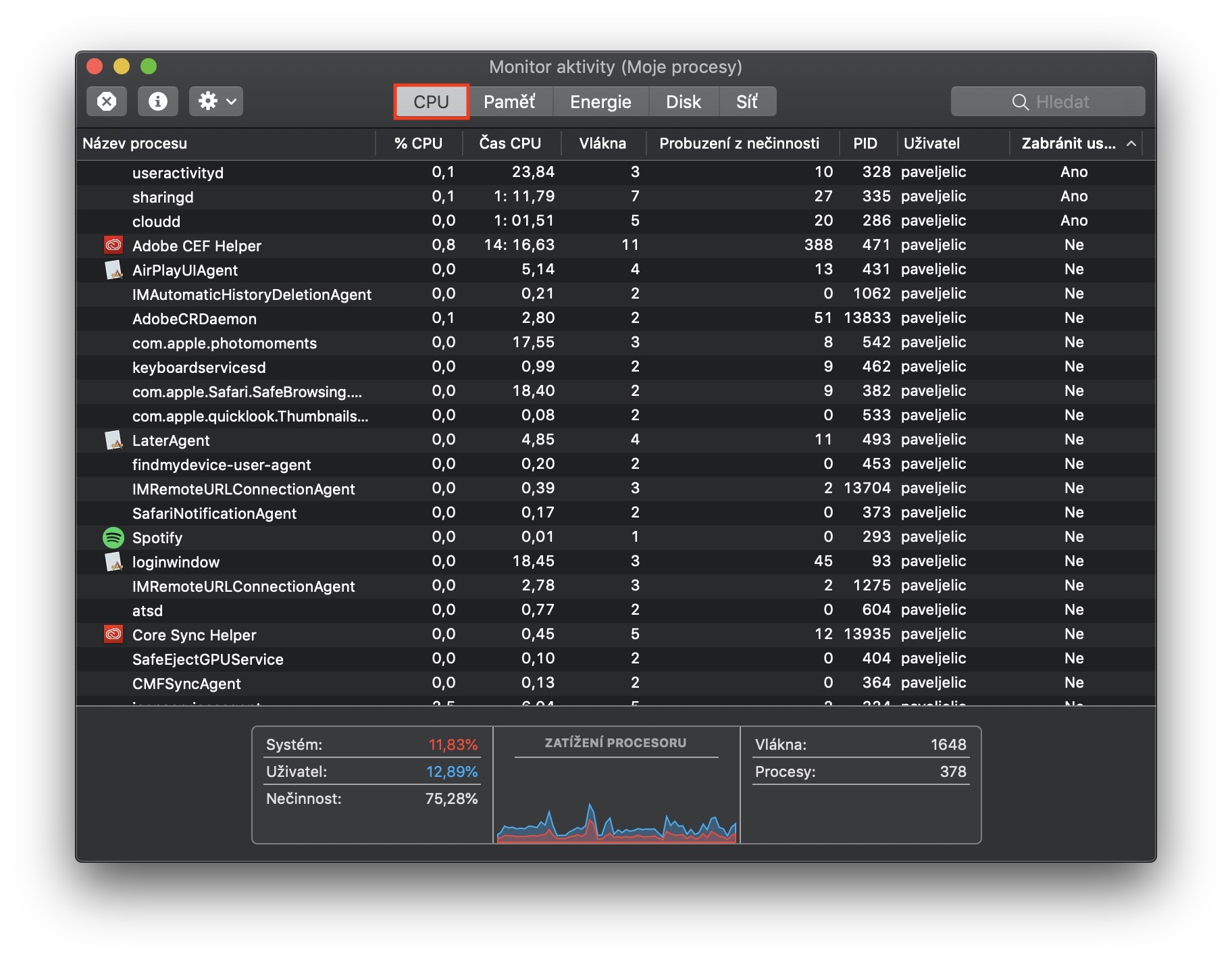
Task: Click the Spotify process icon
Action: coord(113,538)
